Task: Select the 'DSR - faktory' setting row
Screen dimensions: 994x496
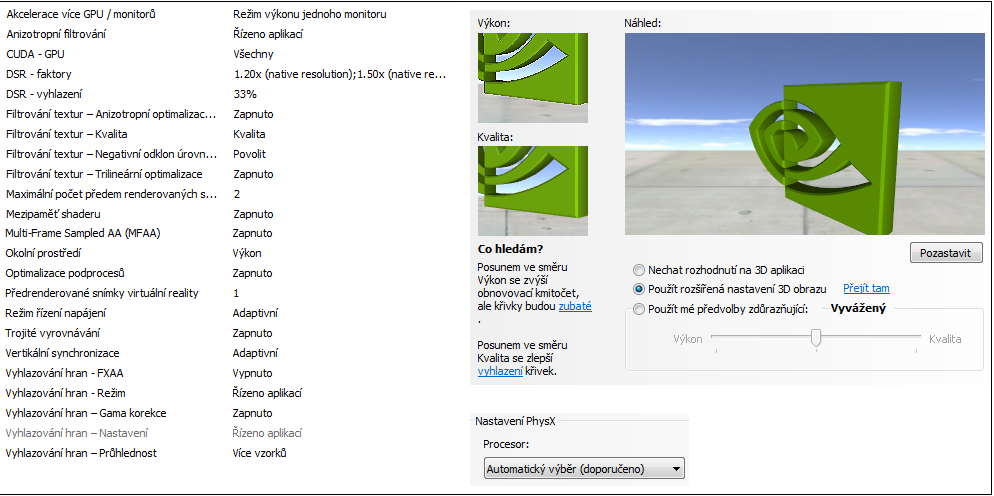Action: coord(228,74)
